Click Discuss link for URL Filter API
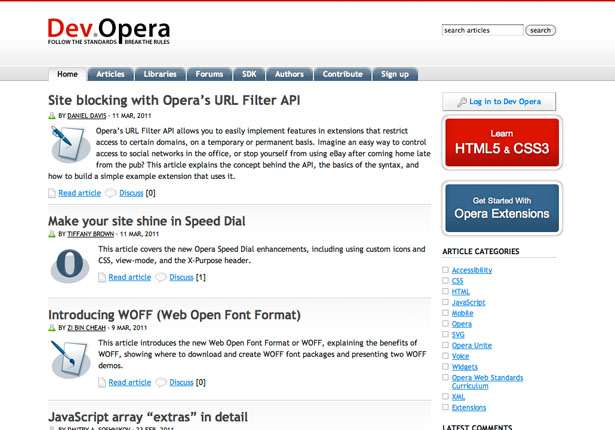This screenshot has width=615, height=430. [x=131, y=193]
